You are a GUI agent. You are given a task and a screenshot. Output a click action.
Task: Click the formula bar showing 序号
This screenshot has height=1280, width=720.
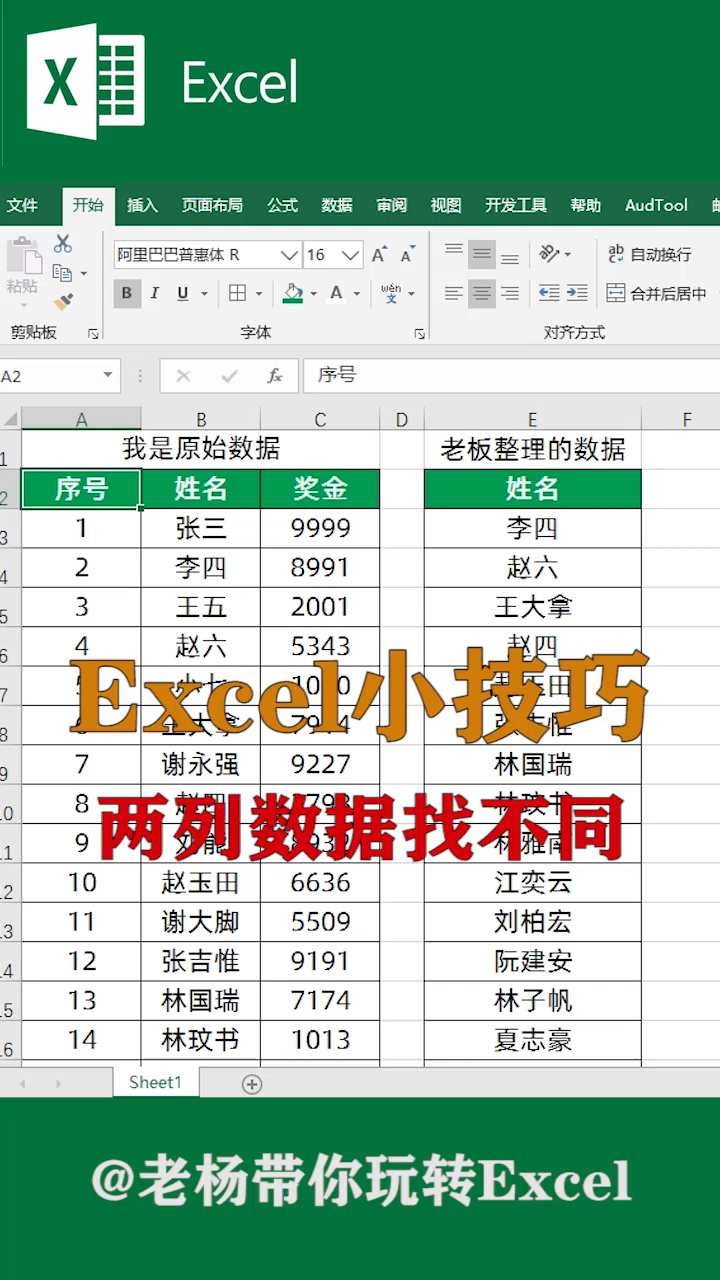511,376
